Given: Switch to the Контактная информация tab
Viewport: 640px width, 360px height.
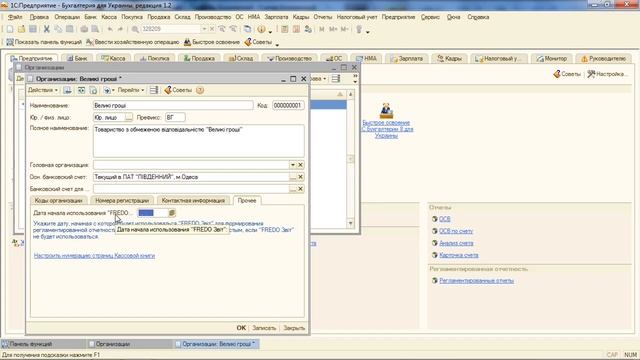Looking at the screenshot, I should click(193, 200).
